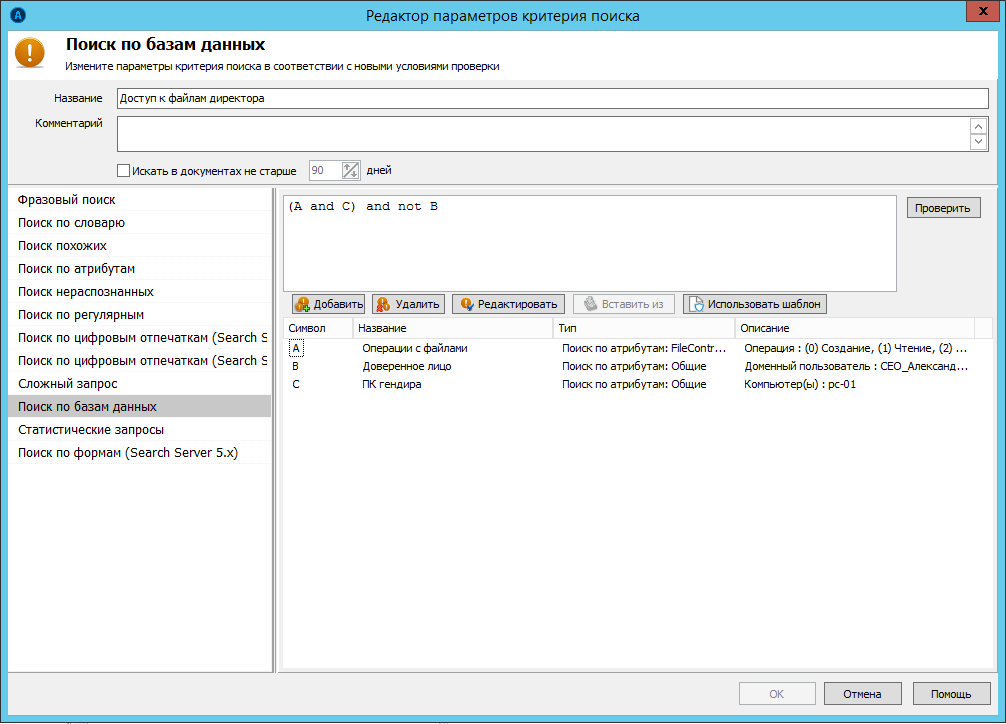Image resolution: width=1006 pixels, height=724 pixels.
Task: Choose Статистические запросы from the list
Action: (91, 430)
